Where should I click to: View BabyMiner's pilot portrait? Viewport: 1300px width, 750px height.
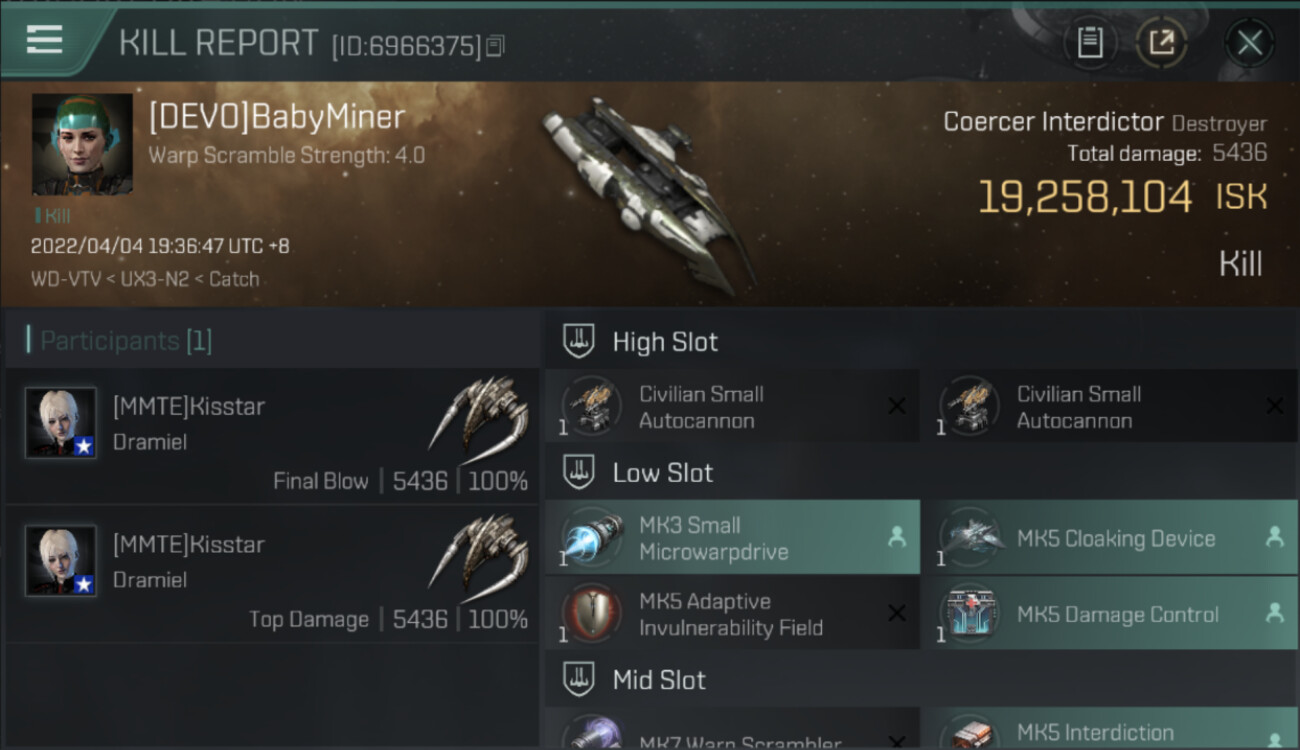pyautogui.click(x=82, y=145)
